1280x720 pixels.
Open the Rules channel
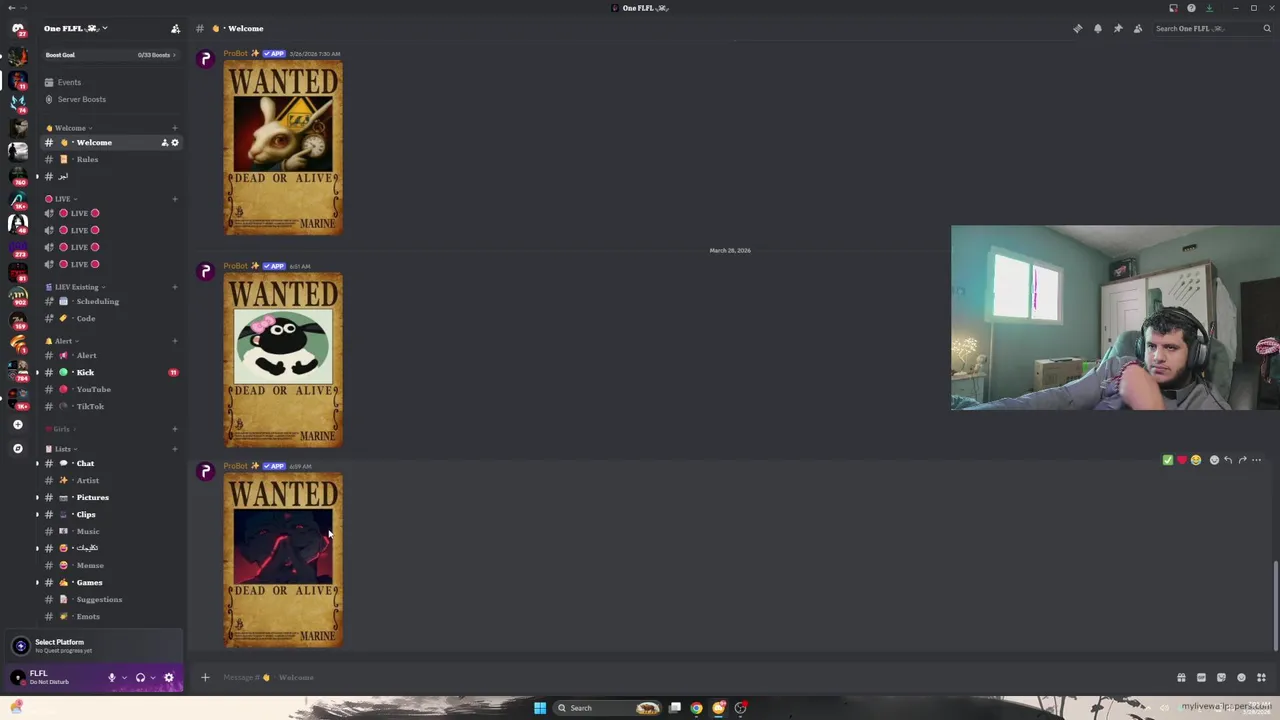(110, 159)
